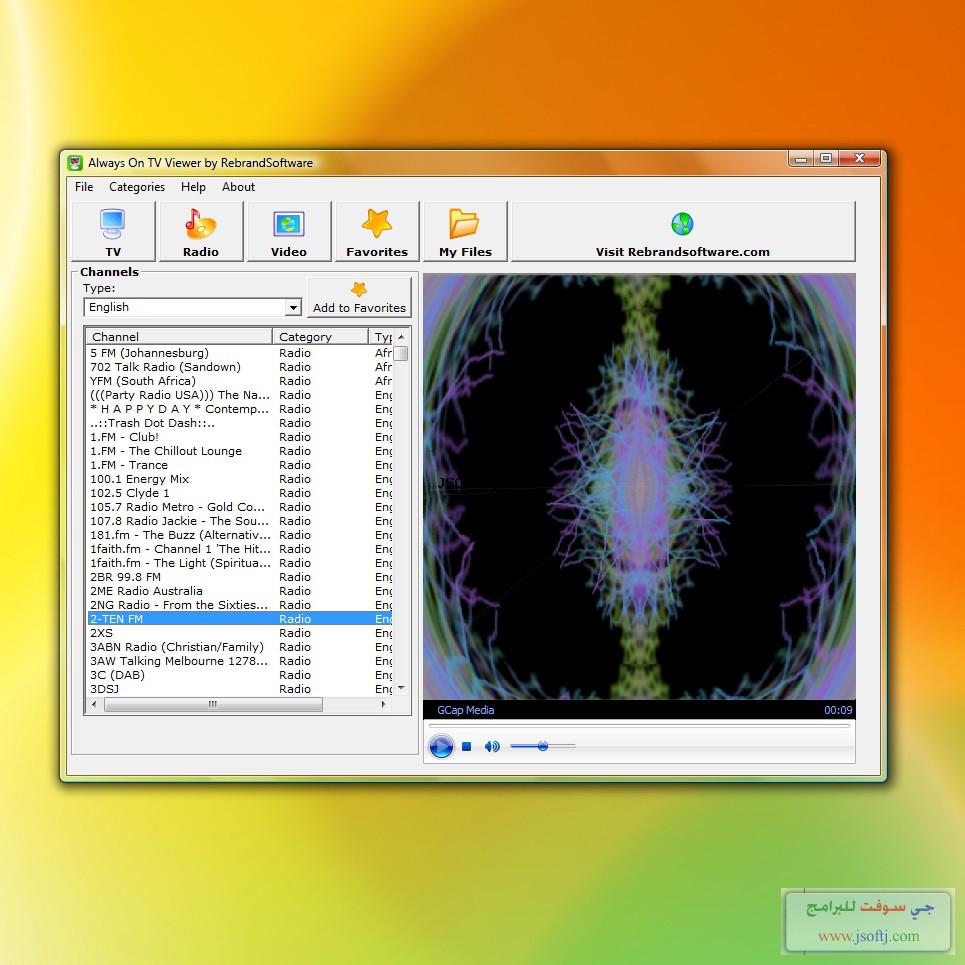Select the channel 102.5 Clyde 1
Screen dimensions: 965x965
239,493
